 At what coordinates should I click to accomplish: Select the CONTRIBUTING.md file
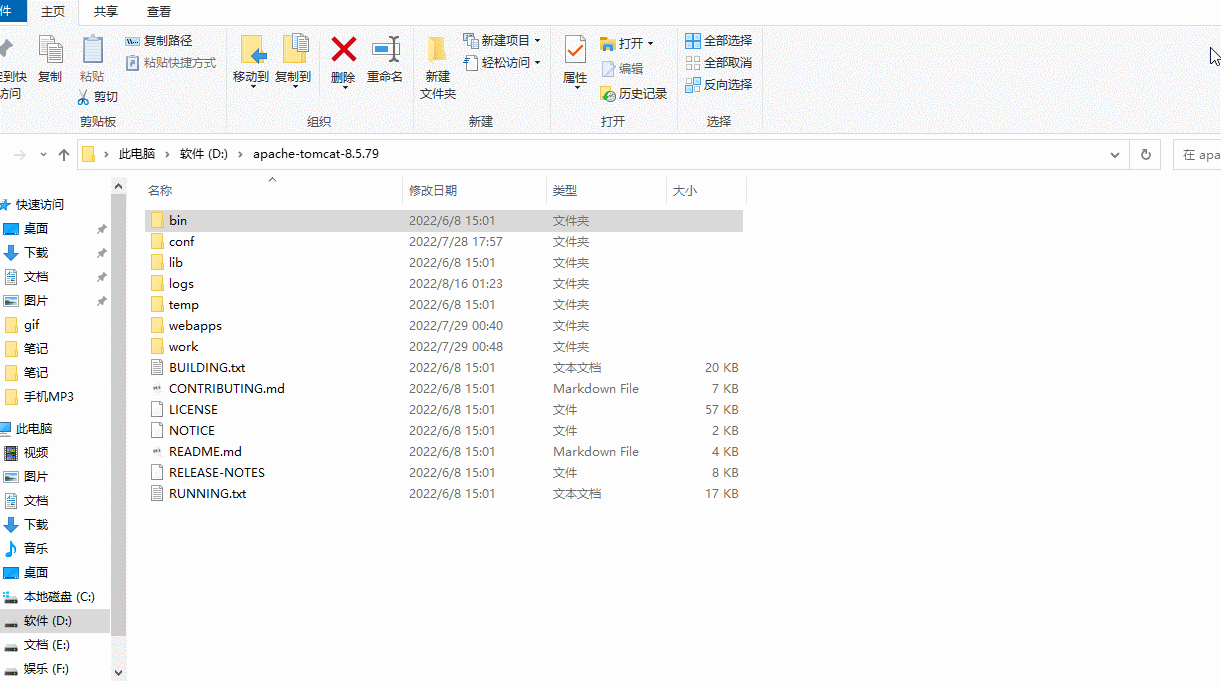444,388
